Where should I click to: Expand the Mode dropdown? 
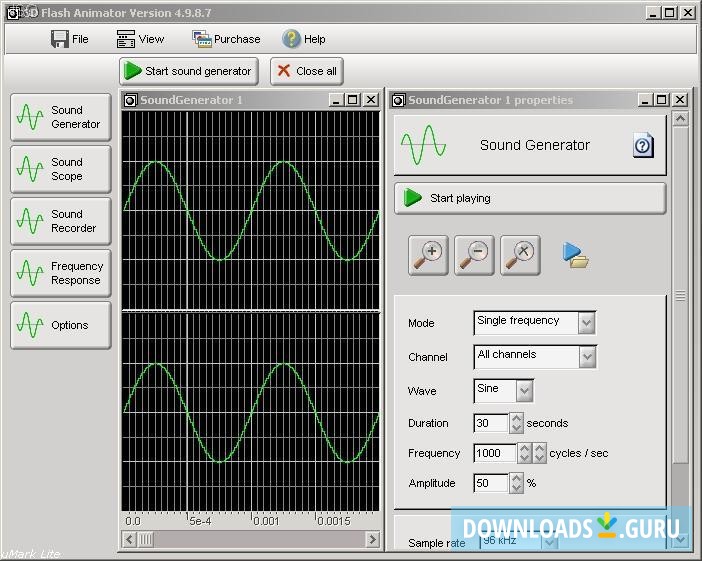pyautogui.click(x=587, y=322)
